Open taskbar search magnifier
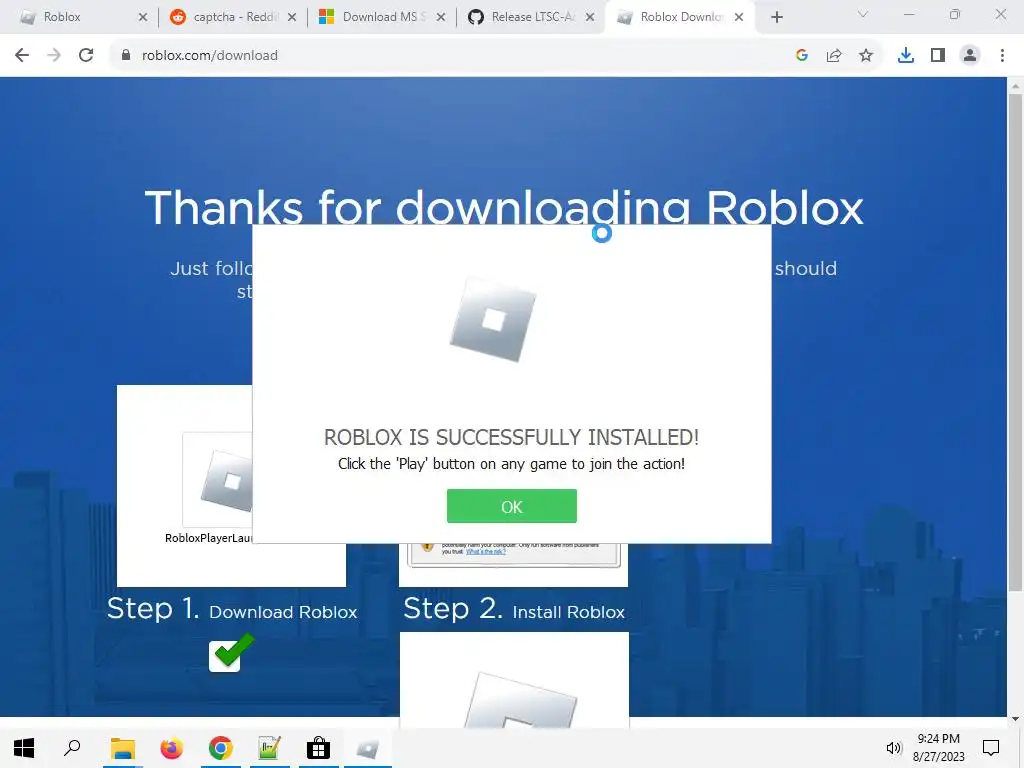Viewport: 1024px width, 768px height. 72,748
